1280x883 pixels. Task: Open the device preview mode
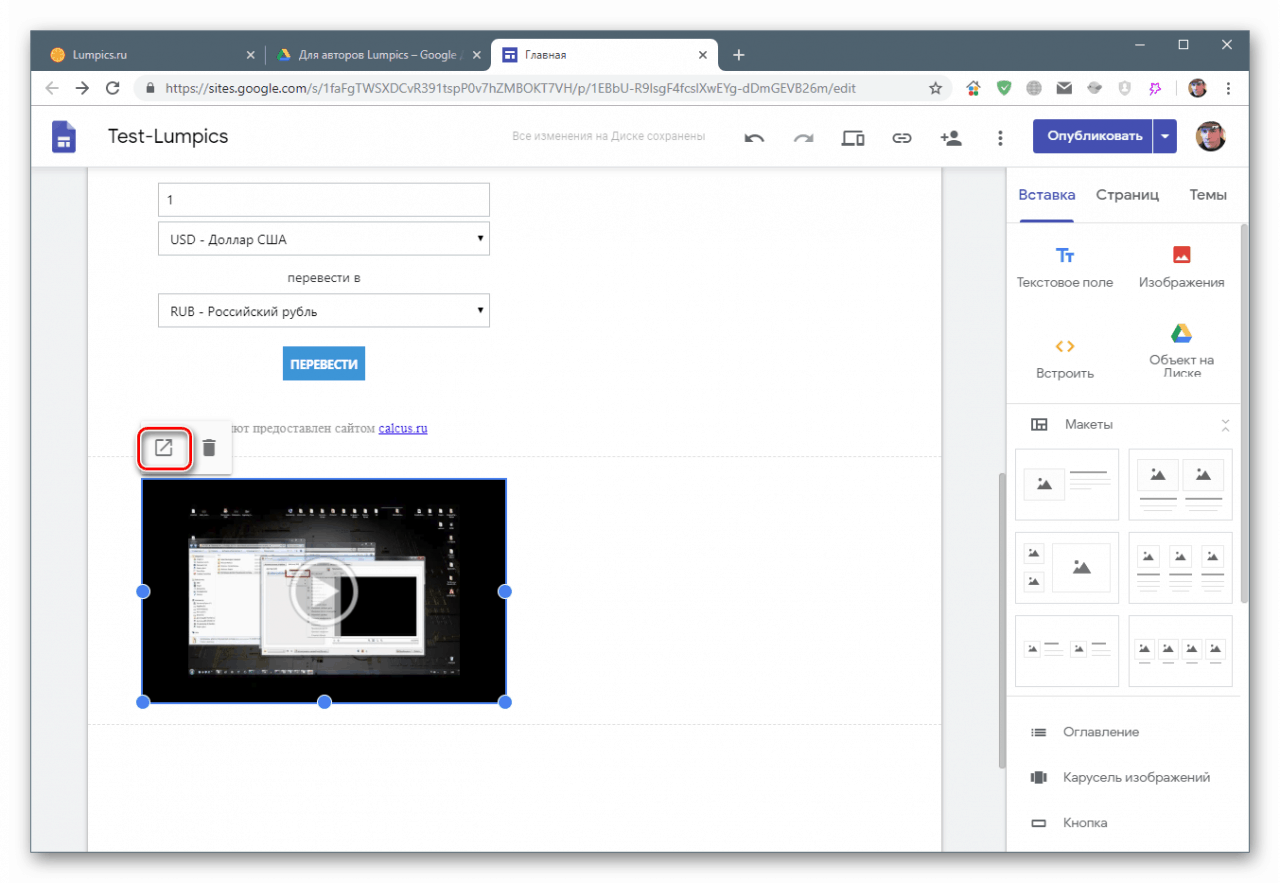tap(853, 138)
